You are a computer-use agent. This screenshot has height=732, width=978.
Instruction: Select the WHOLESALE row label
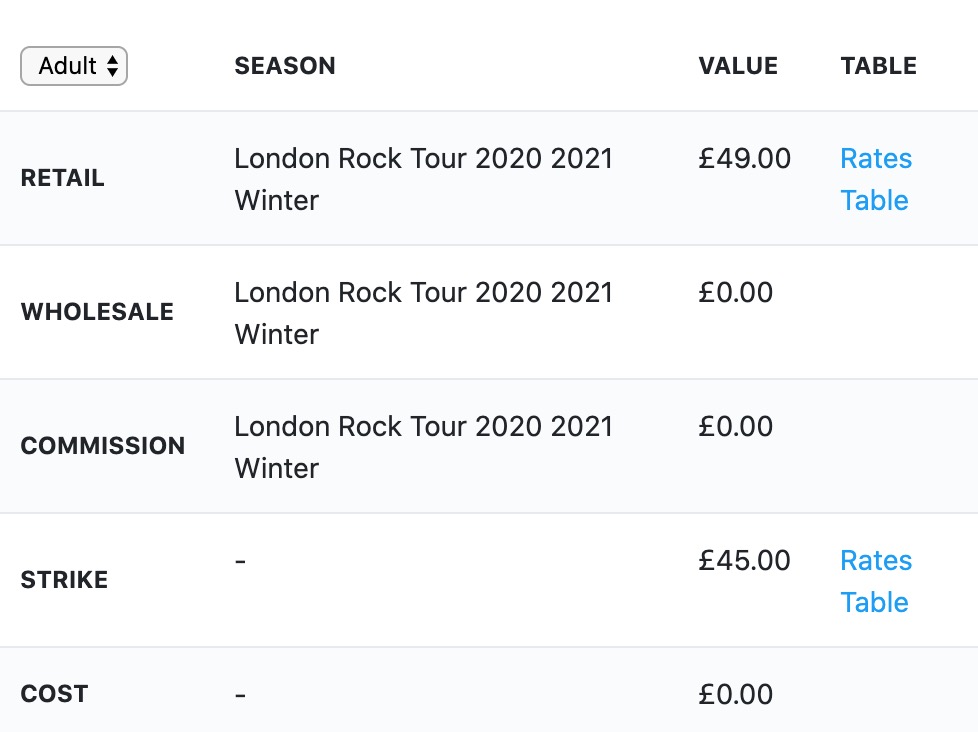tap(97, 312)
